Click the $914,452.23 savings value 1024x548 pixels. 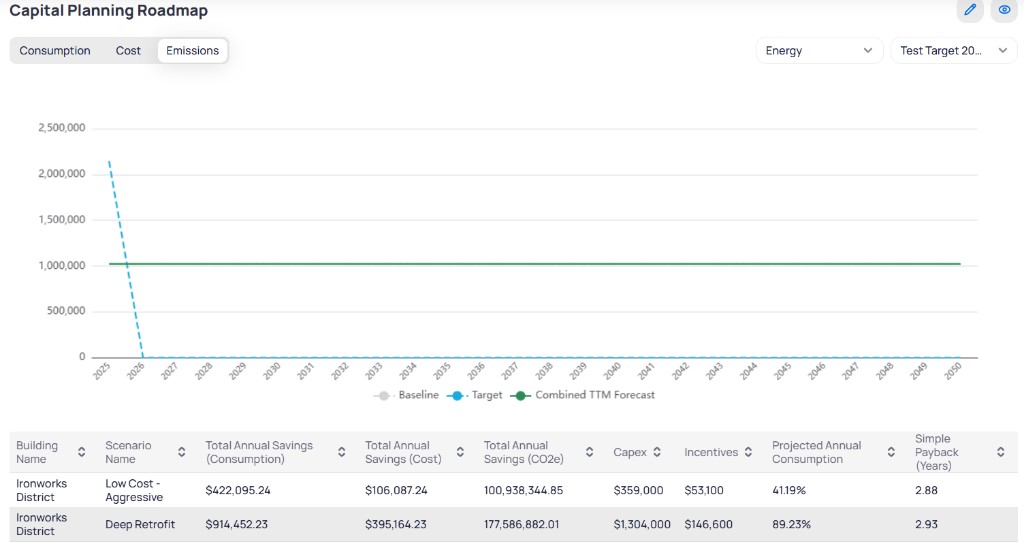(236, 524)
